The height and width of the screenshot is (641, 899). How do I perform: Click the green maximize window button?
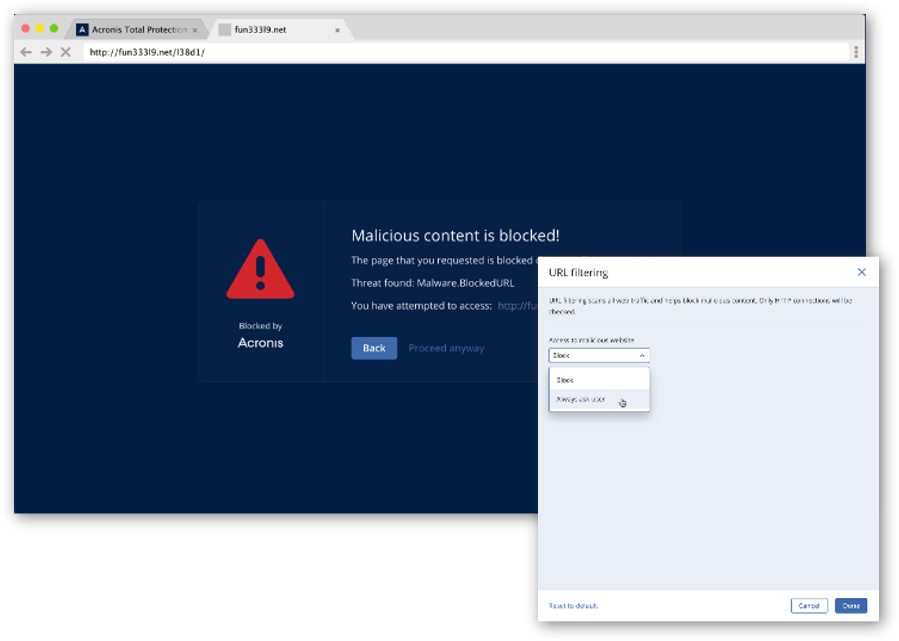coord(54,28)
